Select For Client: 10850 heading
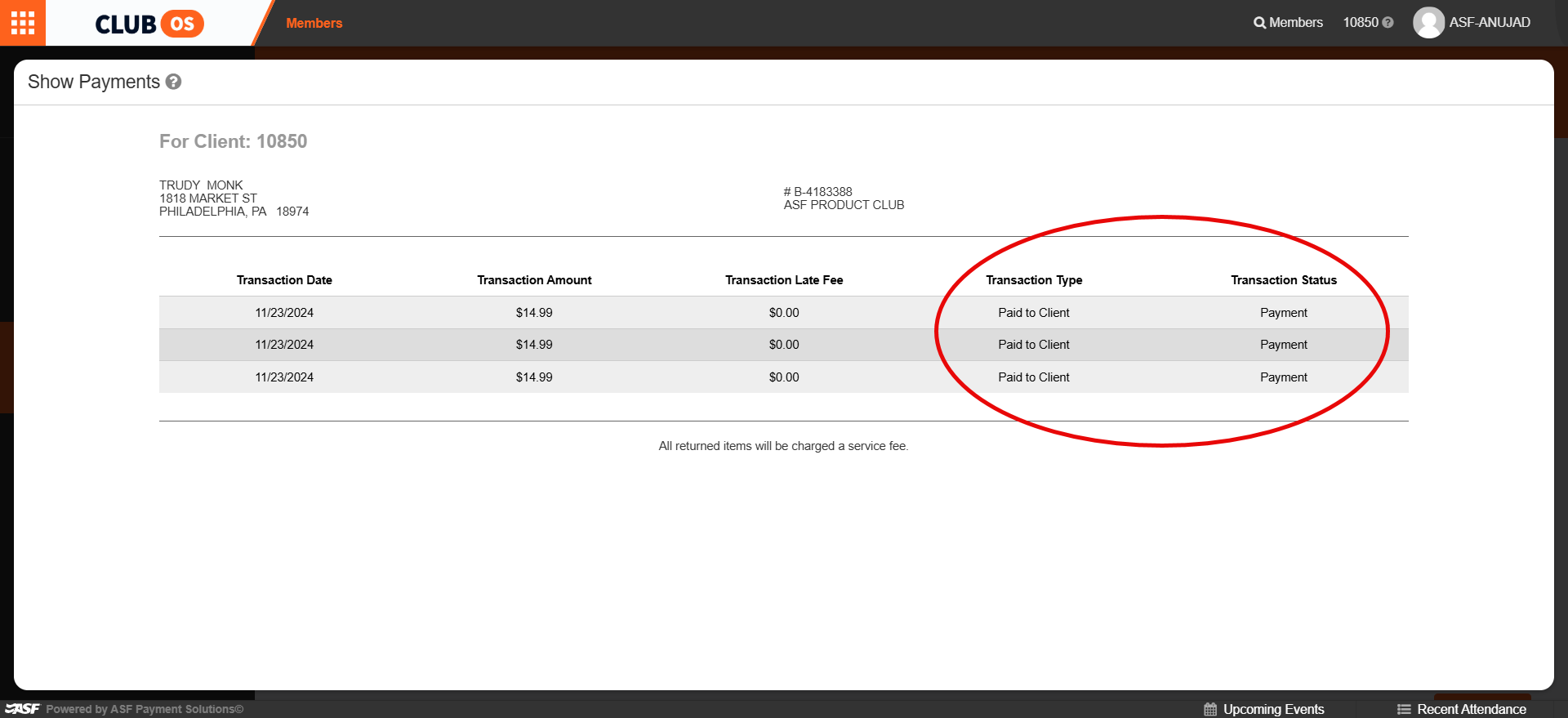 click(x=233, y=141)
